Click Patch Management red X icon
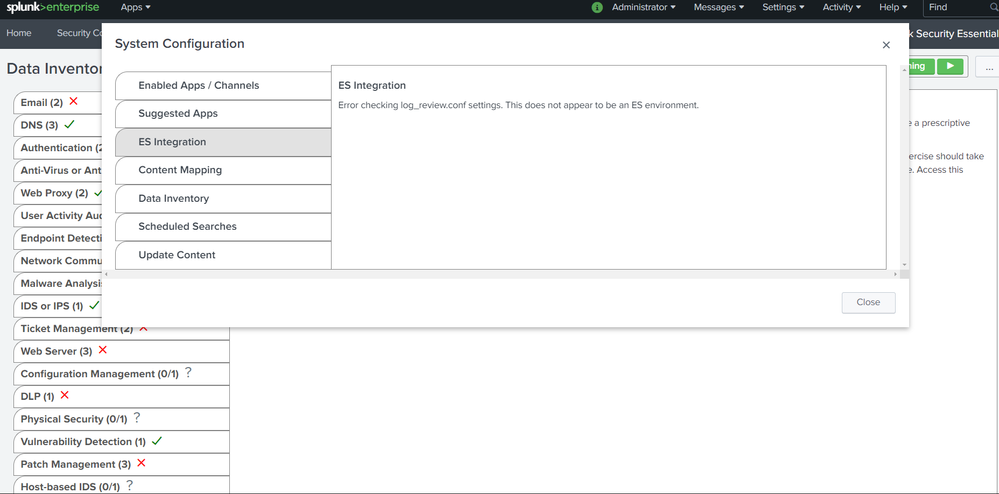999x494 pixels. tap(141, 463)
